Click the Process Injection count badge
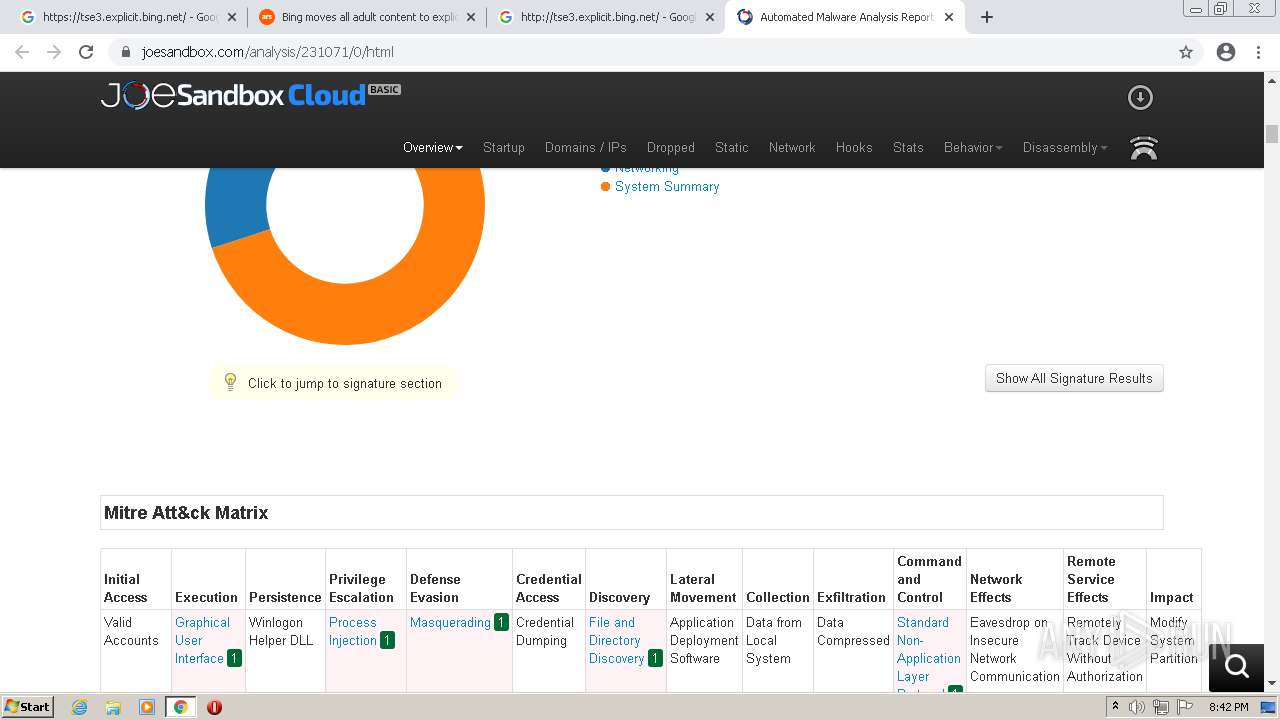 tap(387, 640)
